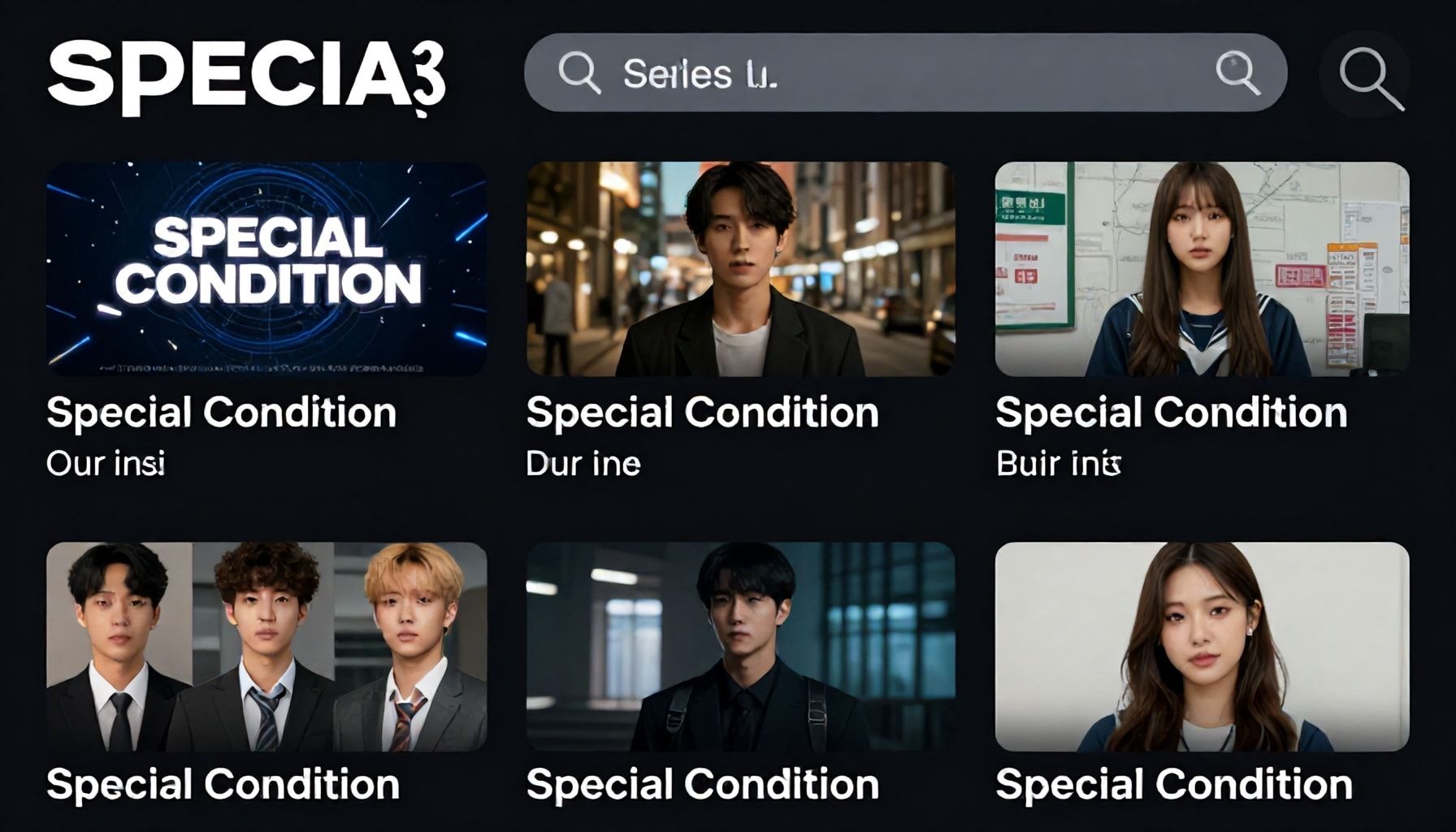Viewport: 1456px width, 832px height.
Task: Click title under dark hallway thumbnail
Action: [702, 785]
